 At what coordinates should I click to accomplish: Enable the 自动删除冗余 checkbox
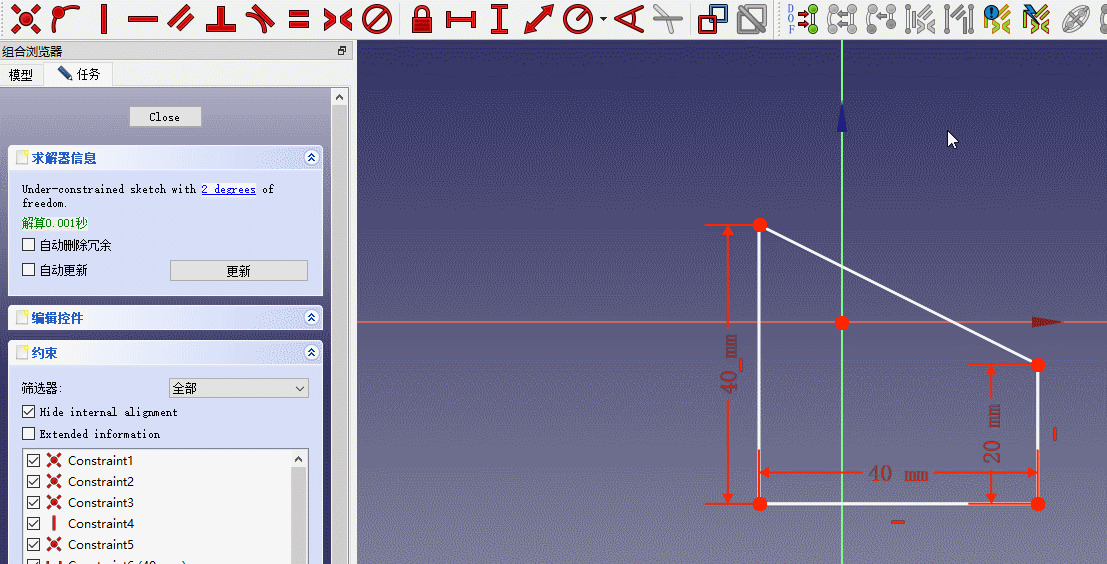click(28, 245)
